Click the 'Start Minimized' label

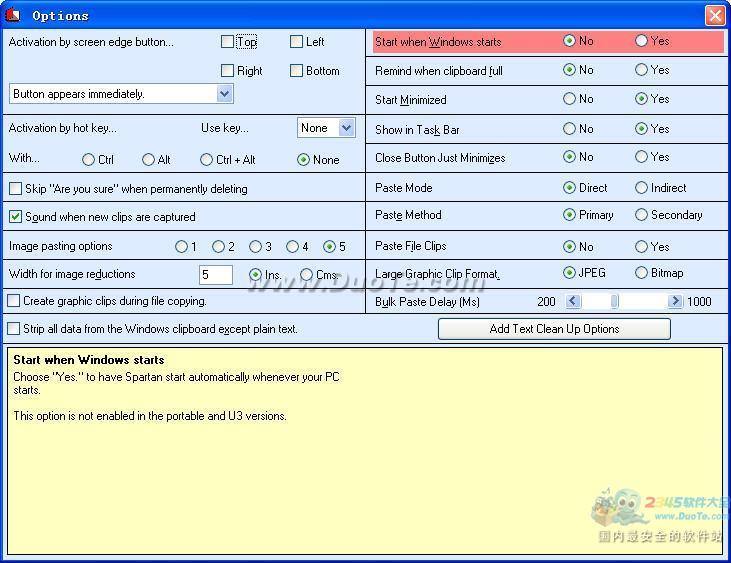tap(411, 100)
